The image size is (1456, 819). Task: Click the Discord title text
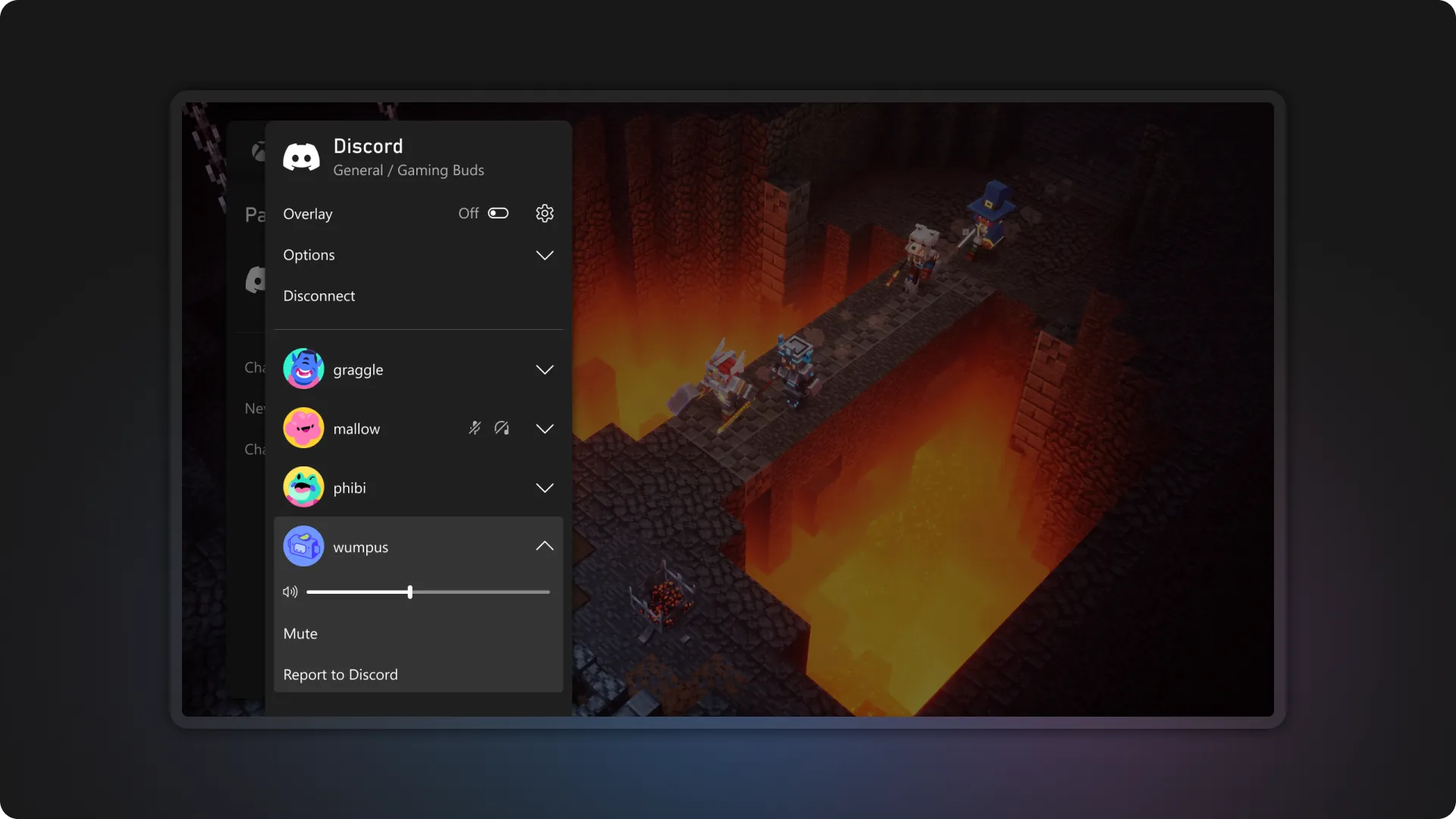coord(368,146)
